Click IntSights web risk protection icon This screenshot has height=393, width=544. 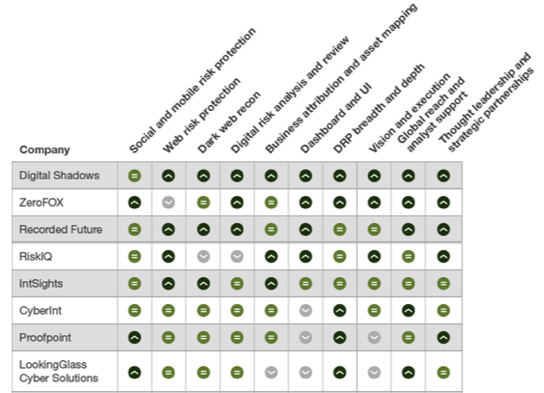(169, 284)
